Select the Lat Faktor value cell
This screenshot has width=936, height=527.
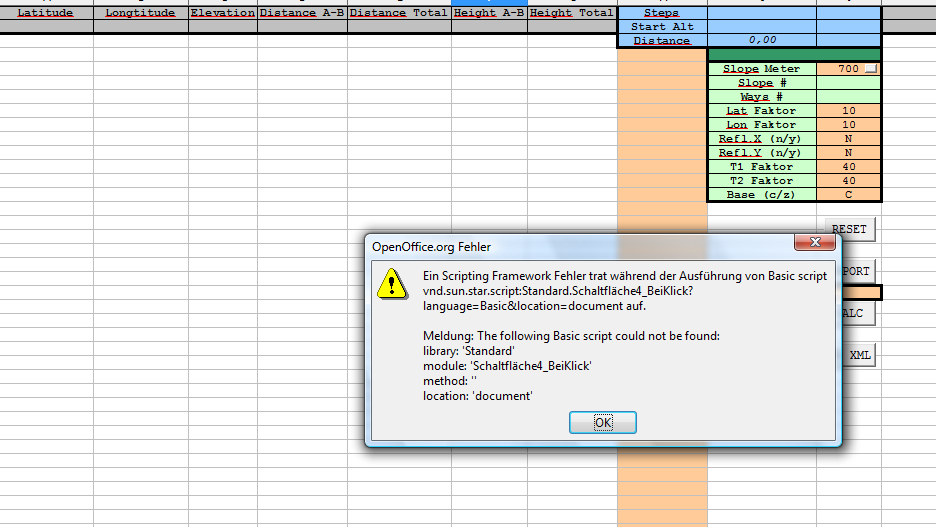(848, 111)
